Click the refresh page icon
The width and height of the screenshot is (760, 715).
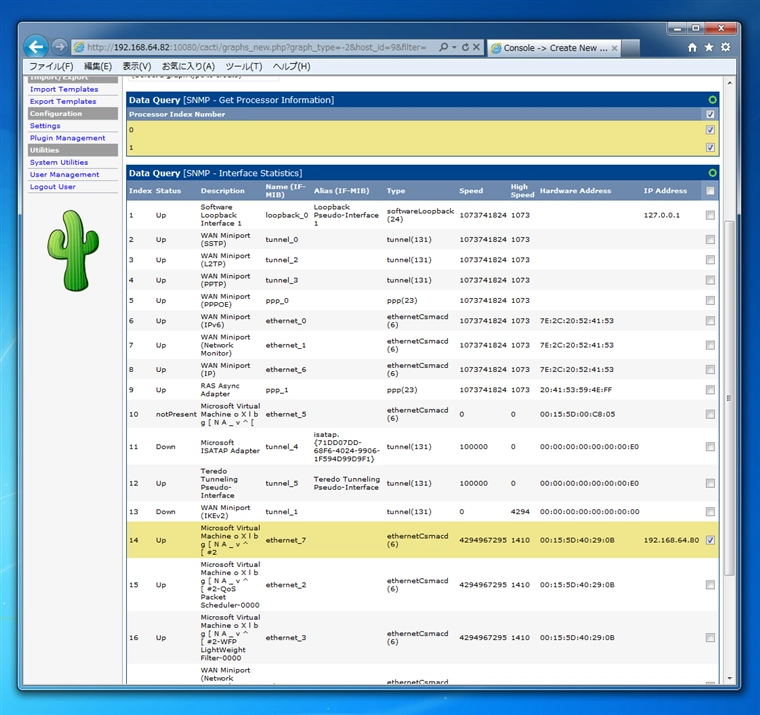[x=465, y=47]
